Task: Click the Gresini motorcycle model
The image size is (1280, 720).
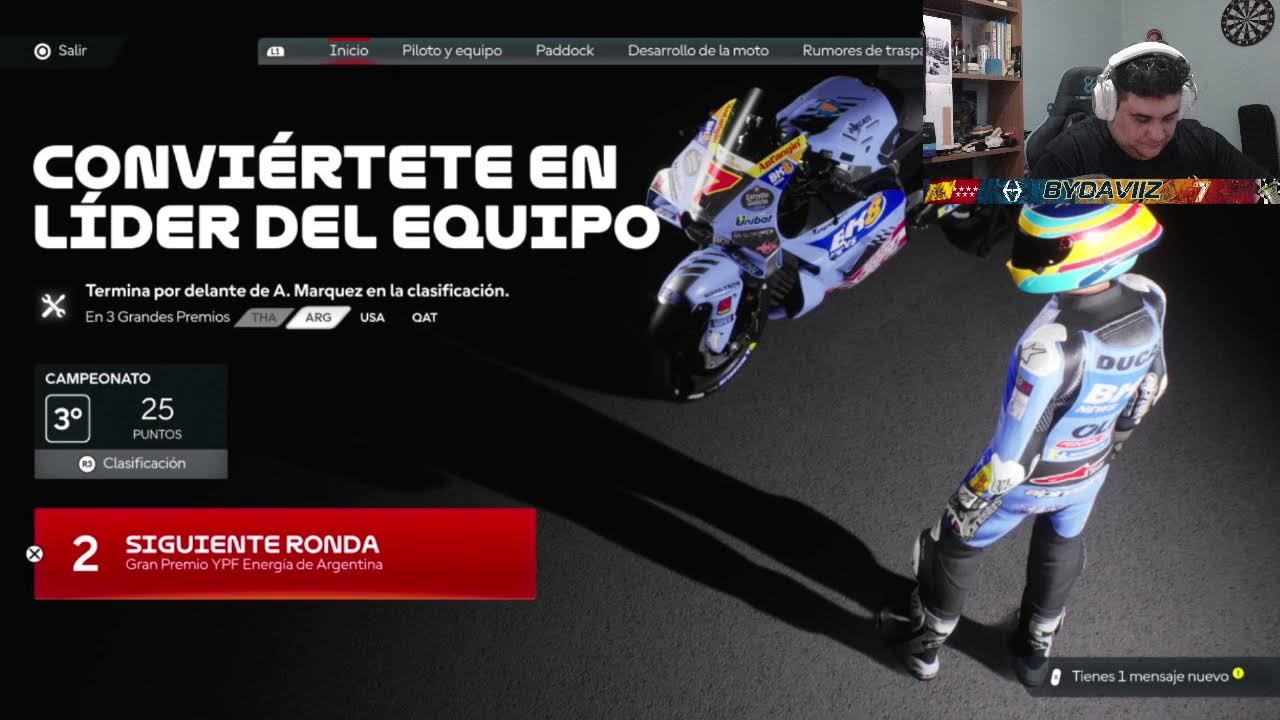Action: [x=780, y=240]
